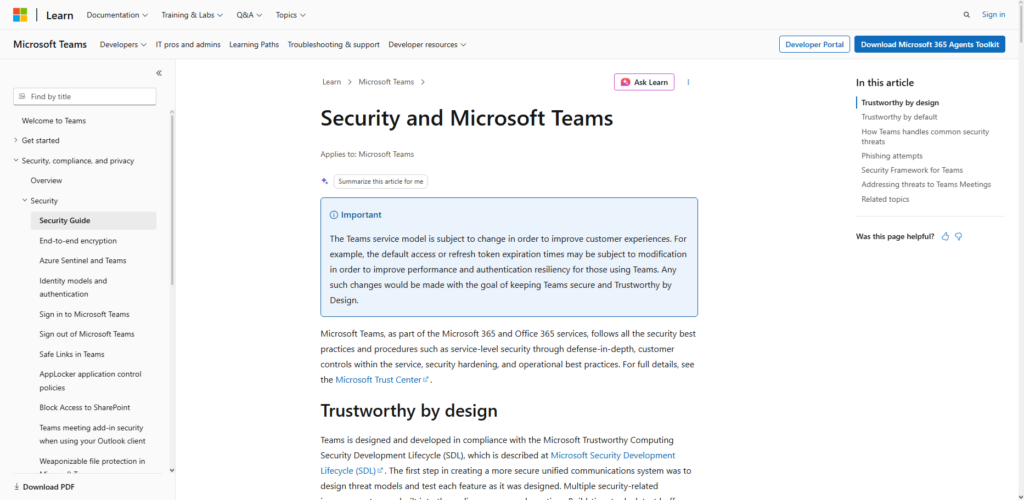Open Azure Sentinel and Teams article

coord(83,260)
